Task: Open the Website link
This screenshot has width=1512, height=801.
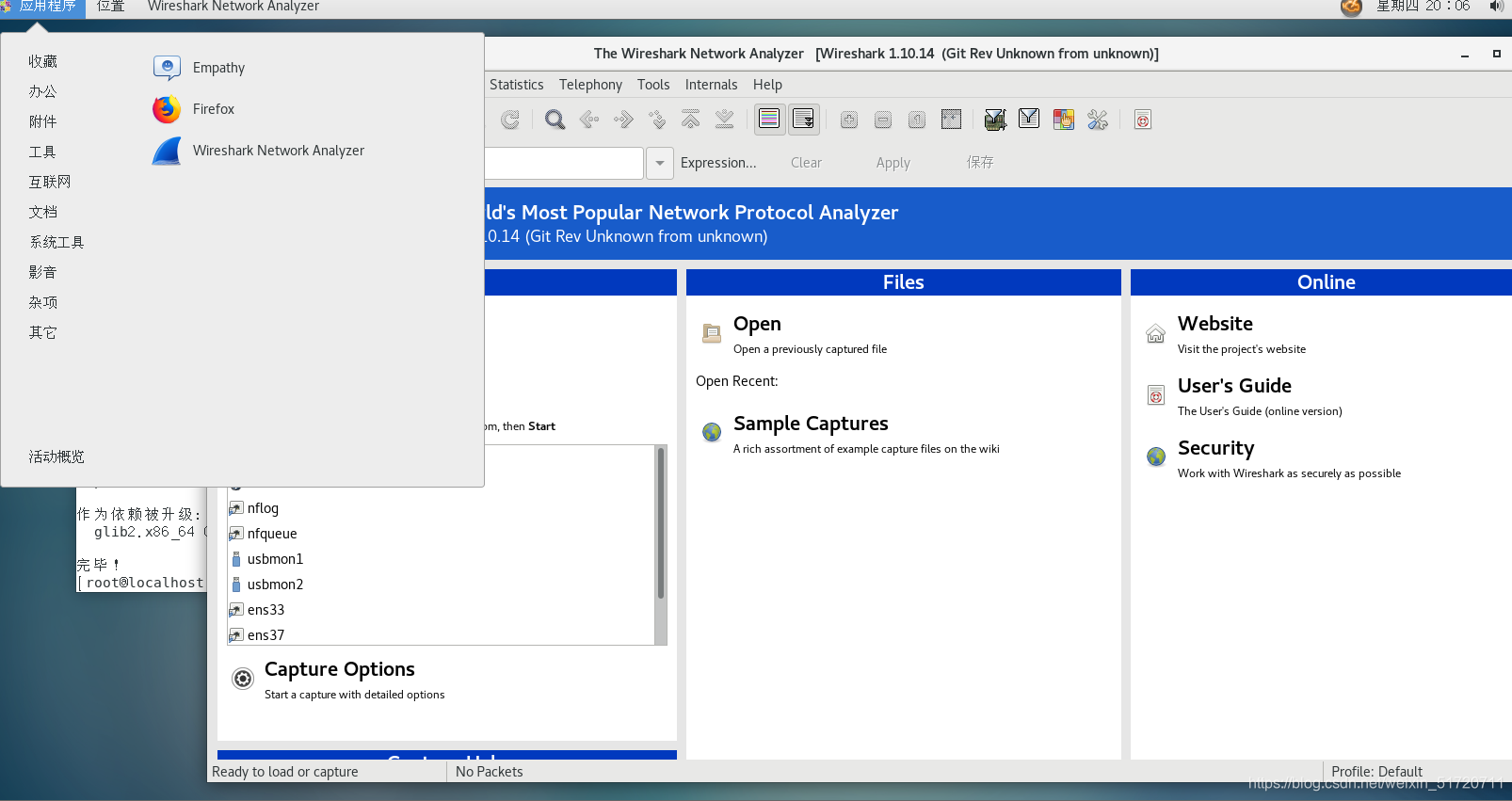Action: pos(1215,324)
